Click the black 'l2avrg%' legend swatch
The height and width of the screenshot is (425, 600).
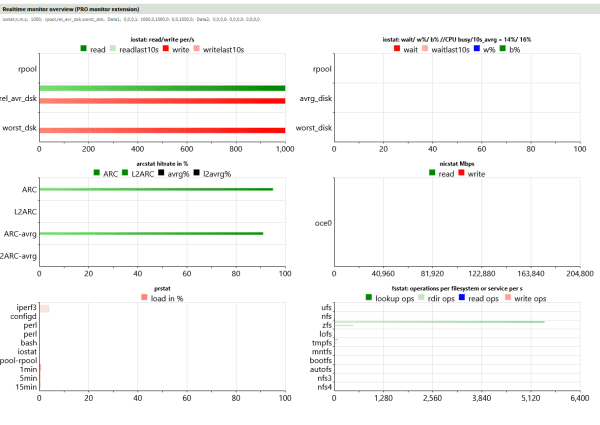click(197, 173)
